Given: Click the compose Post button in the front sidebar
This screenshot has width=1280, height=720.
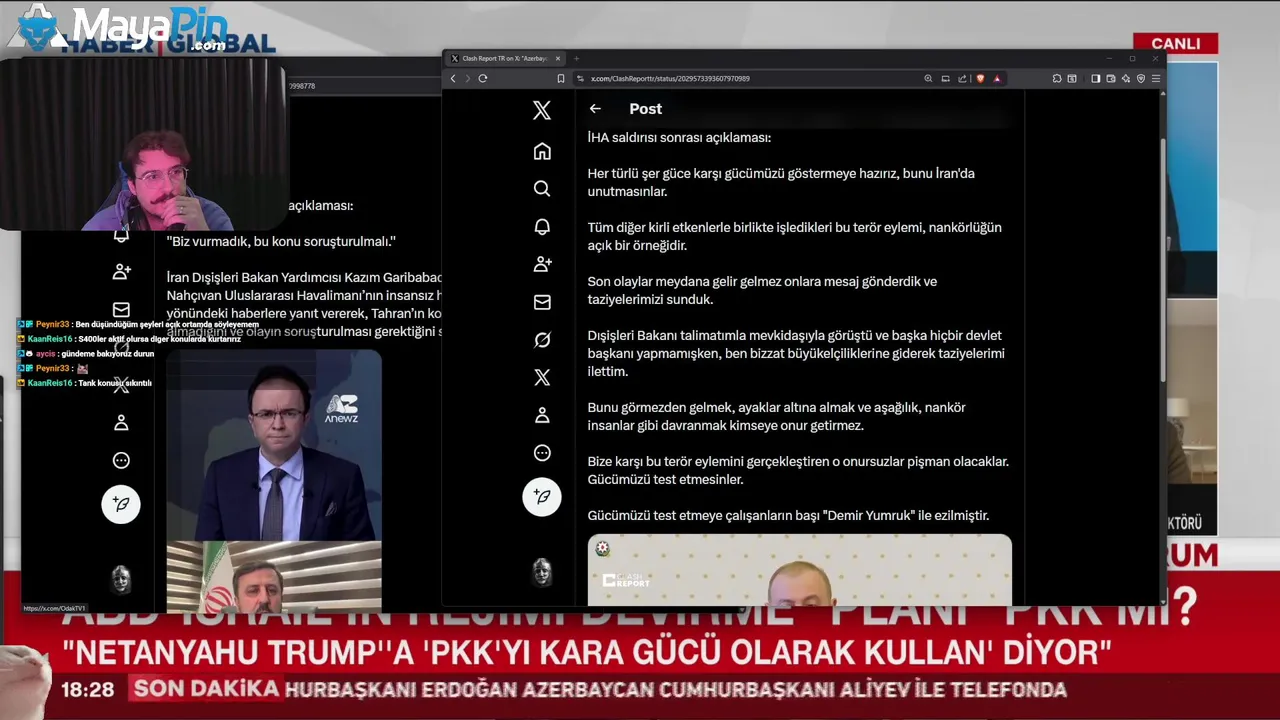Looking at the screenshot, I should click(x=542, y=496).
